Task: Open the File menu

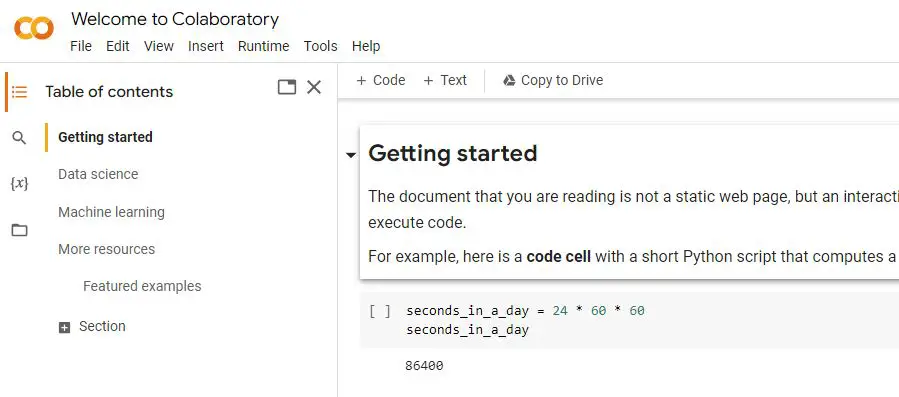Action: [81, 46]
